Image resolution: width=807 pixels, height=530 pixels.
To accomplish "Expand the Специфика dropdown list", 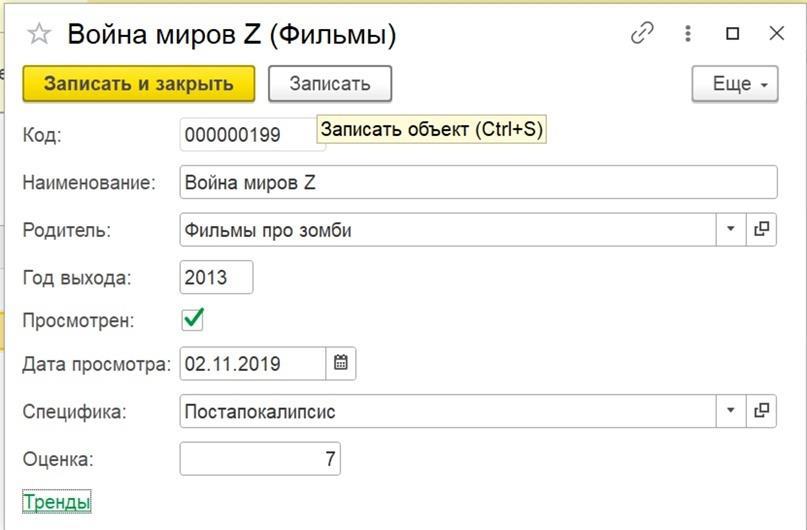I will 731,411.
